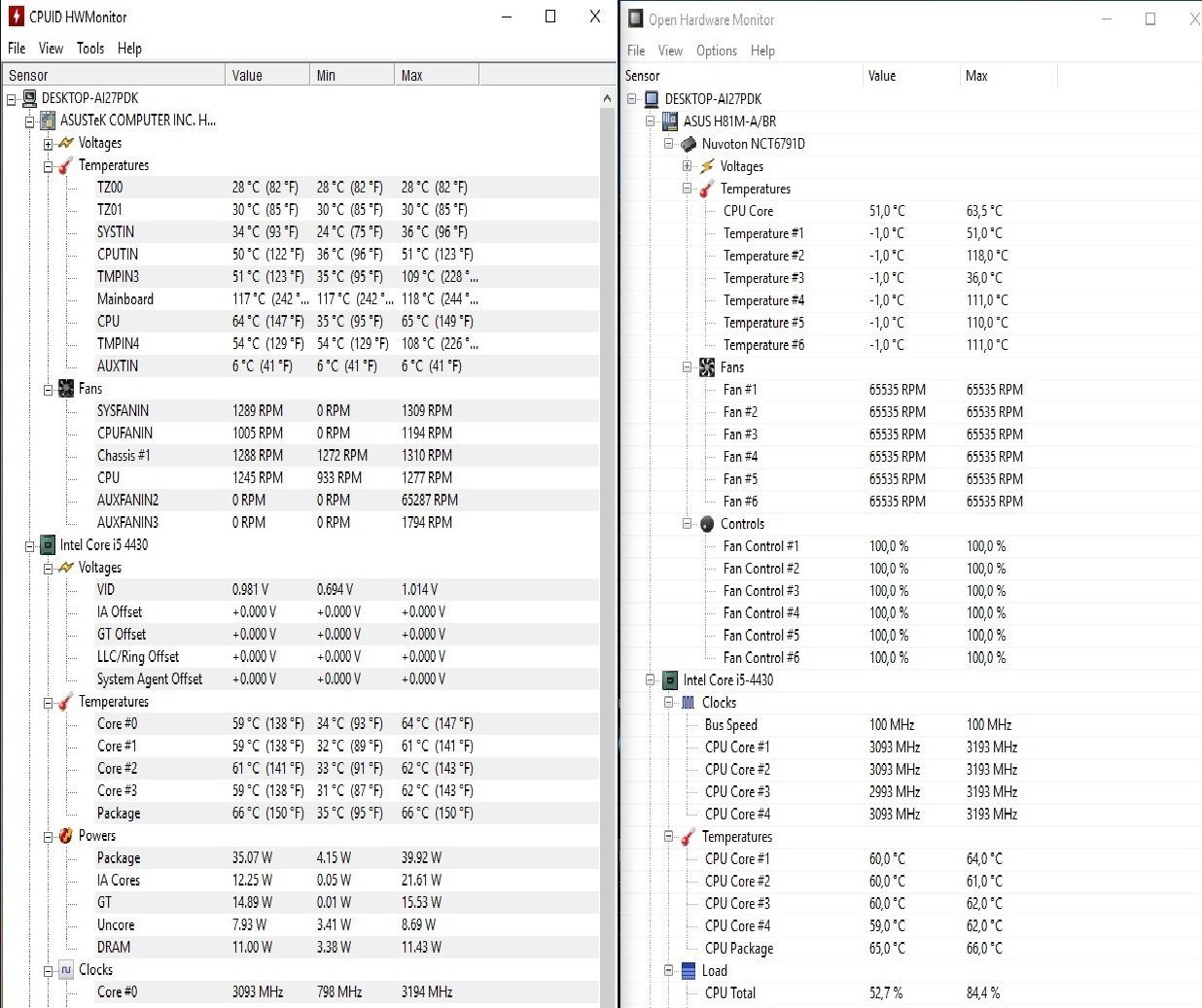Open the File menu in HWMonitor
The image size is (1202, 1008).
click(x=17, y=49)
